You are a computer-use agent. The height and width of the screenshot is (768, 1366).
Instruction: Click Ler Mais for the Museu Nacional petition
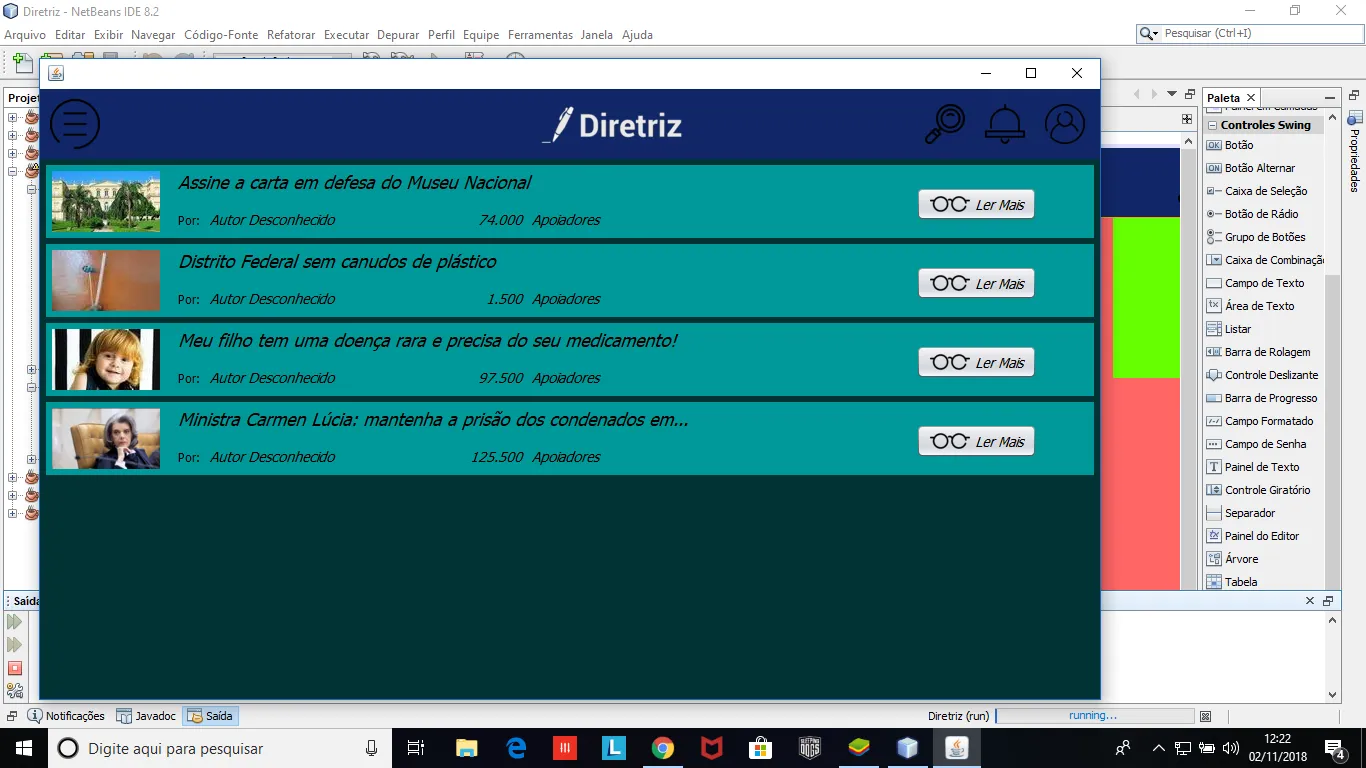click(976, 204)
